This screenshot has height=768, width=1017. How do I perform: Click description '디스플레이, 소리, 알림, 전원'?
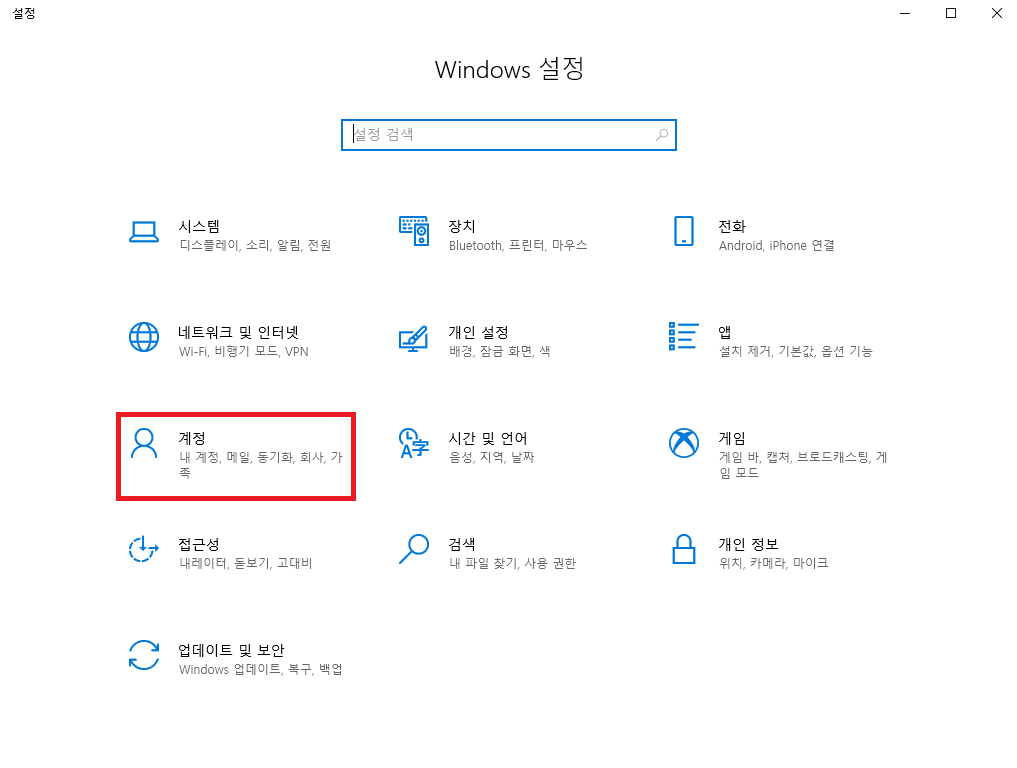point(255,245)
